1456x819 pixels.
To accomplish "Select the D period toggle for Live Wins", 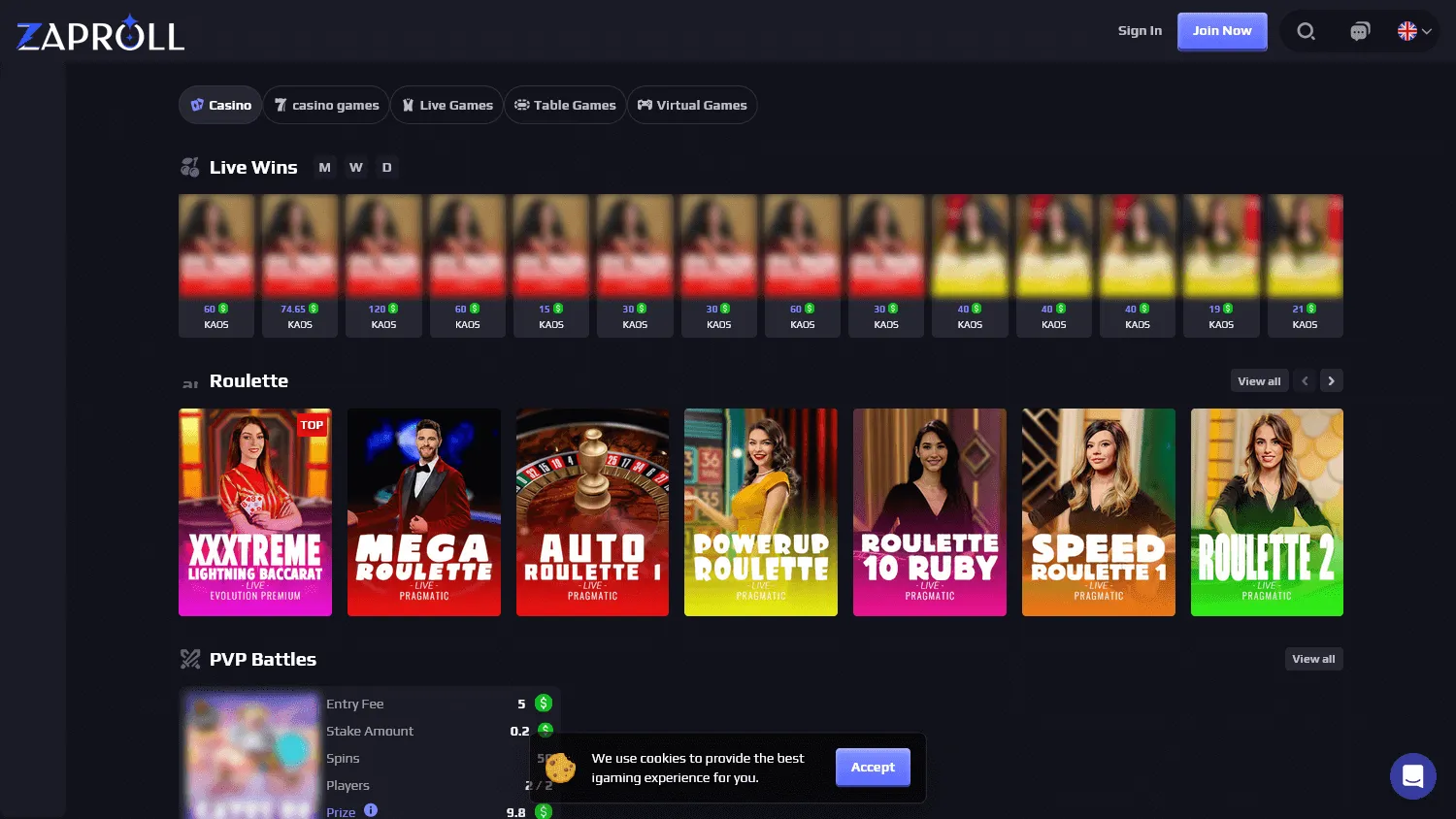I will pos(386,167).
